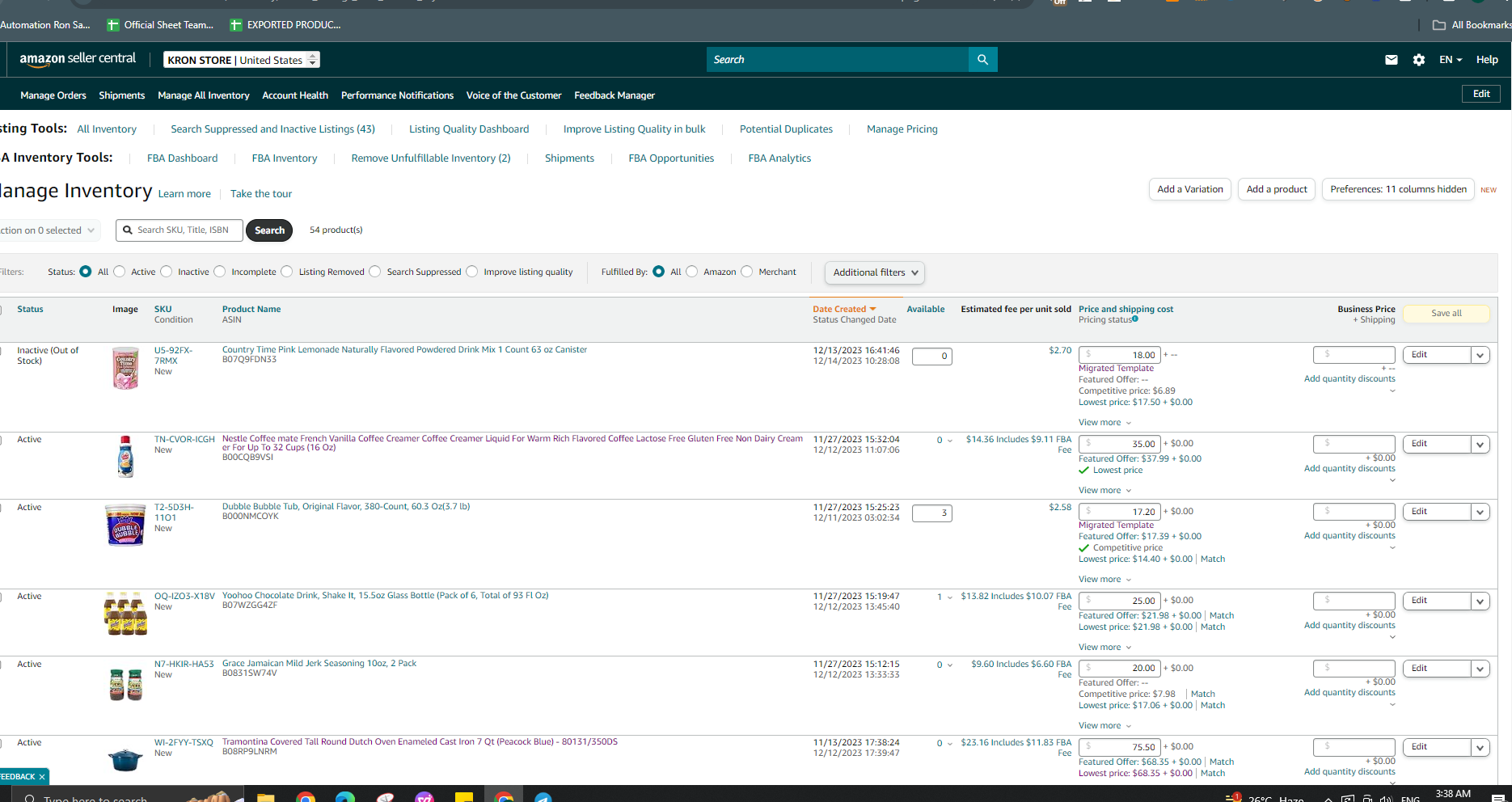Open the Help menu in the header

1487,60
